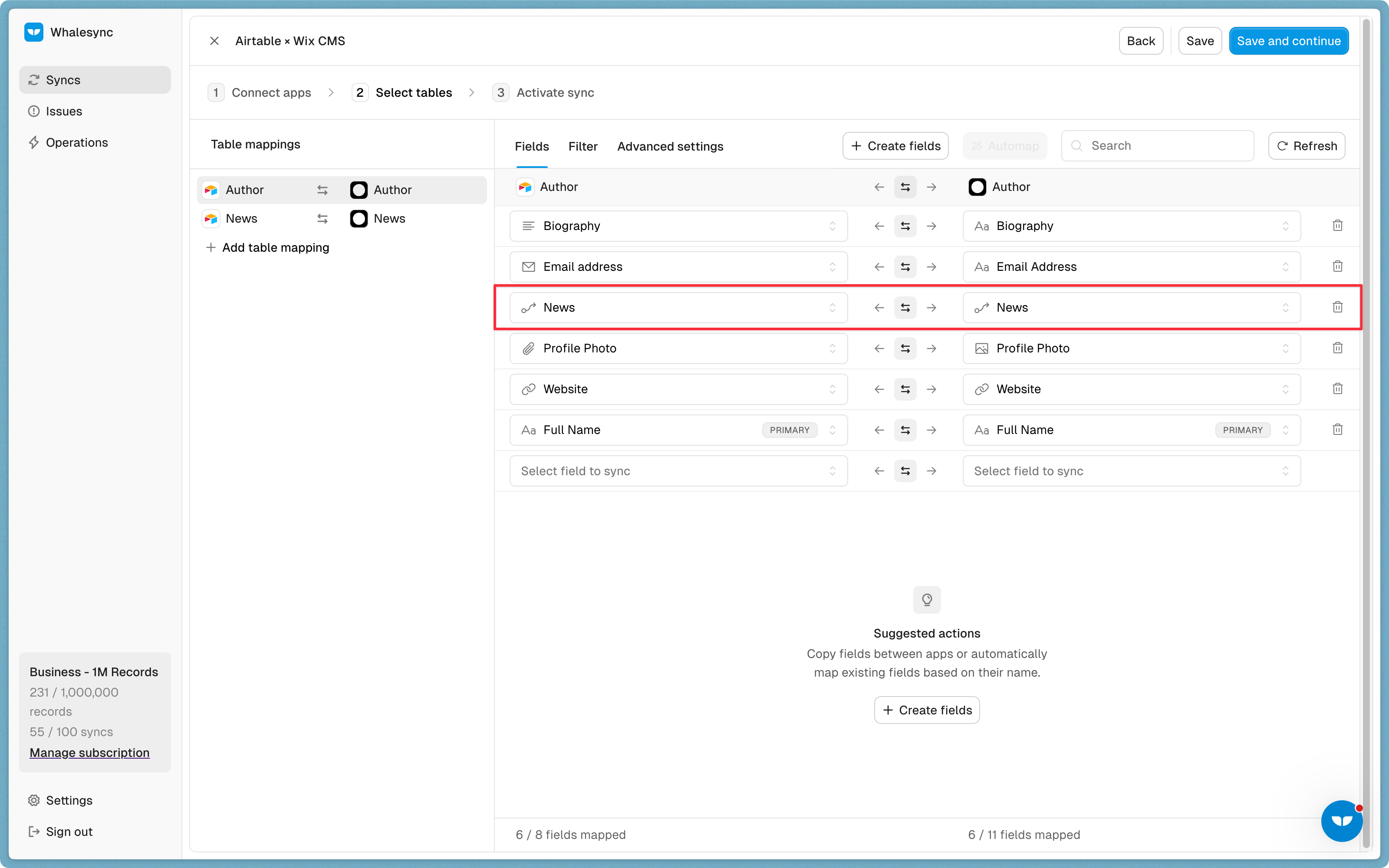Viewport: 1389px width, 868px height.
Task: Close the Airtable × Wix CMS sync editor
Action: [x=214, y=41]
